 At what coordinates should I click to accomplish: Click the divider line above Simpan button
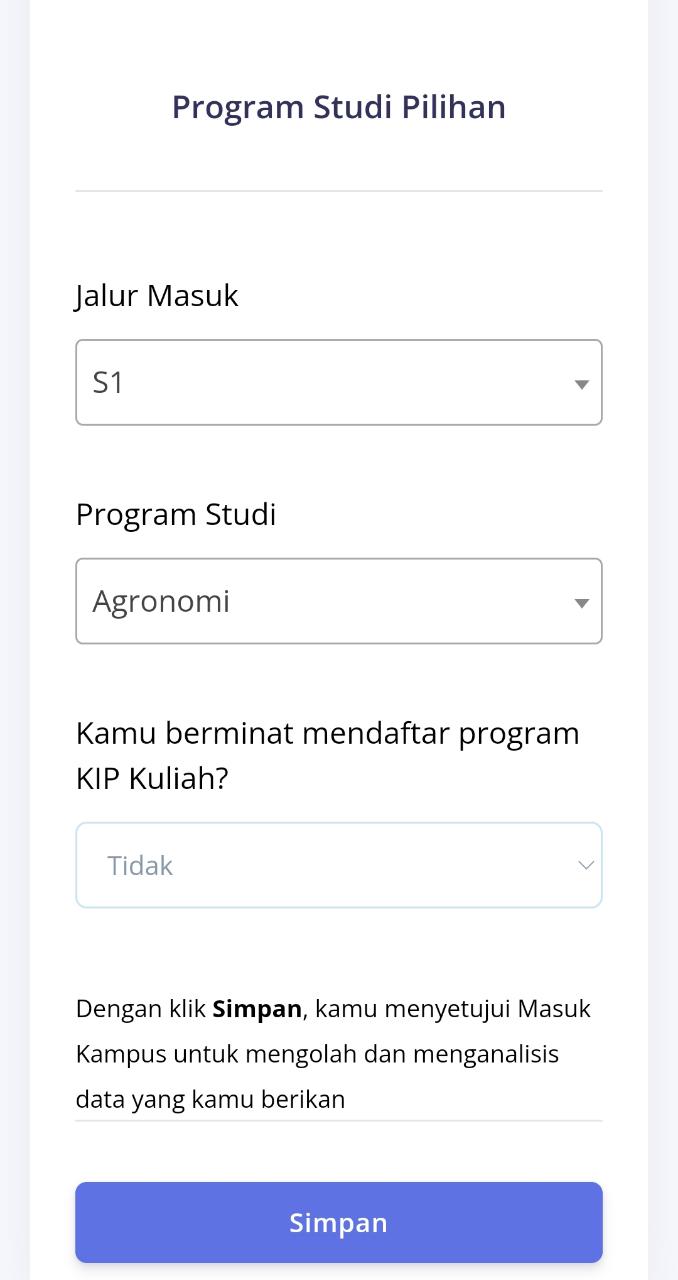tap(338, 1121)
